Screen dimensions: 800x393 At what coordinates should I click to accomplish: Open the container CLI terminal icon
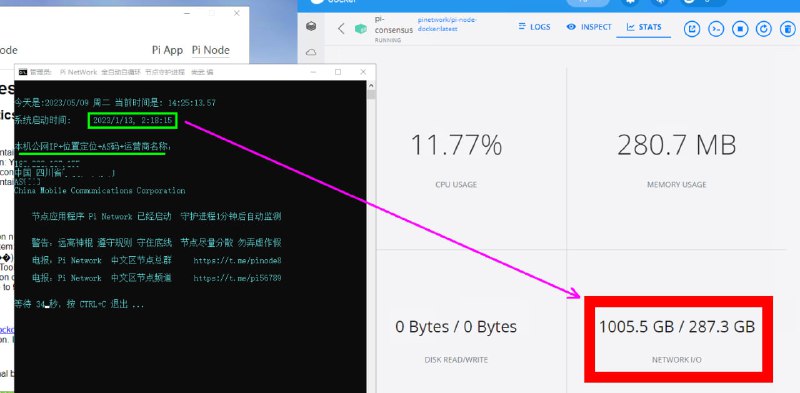tap(716, 29)
